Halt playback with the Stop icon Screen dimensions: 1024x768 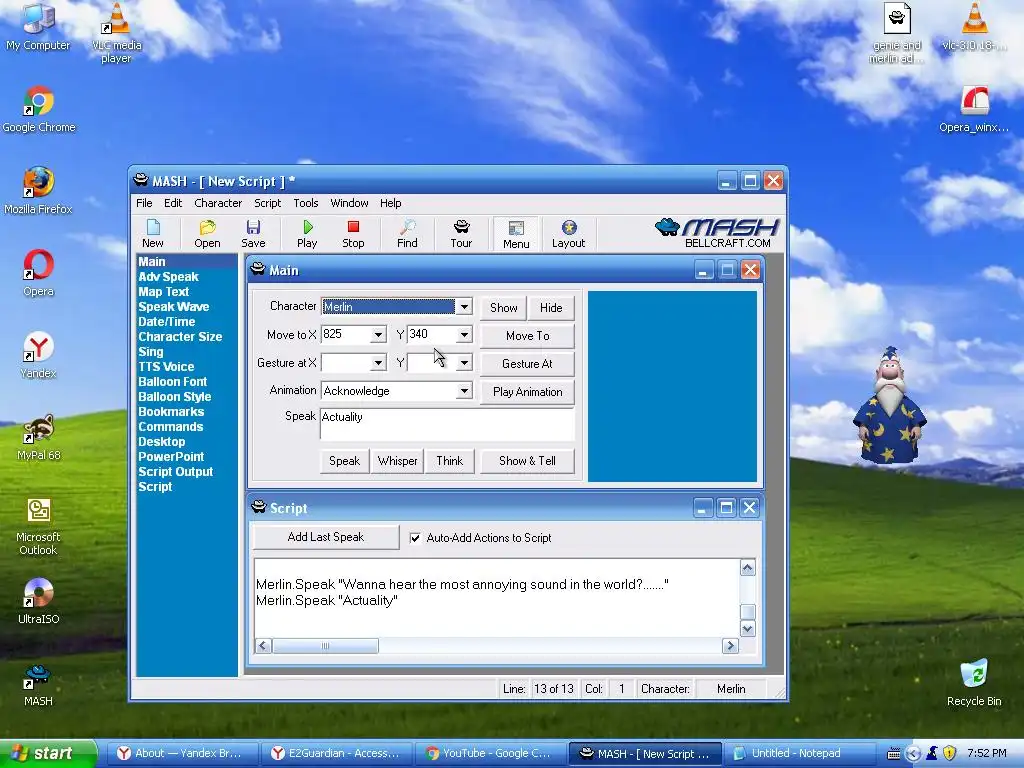[x=353, y=234]
